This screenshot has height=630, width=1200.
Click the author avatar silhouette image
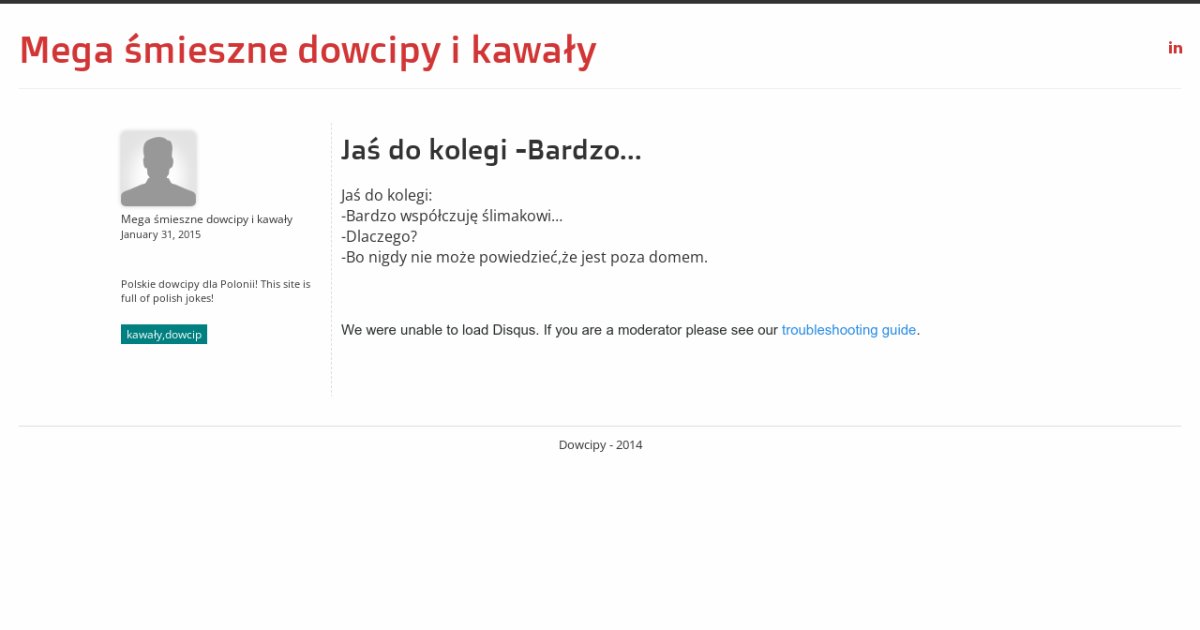[158, 168]
